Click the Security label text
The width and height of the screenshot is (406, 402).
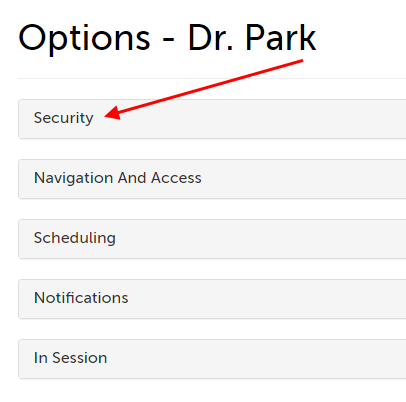(64, 118)
